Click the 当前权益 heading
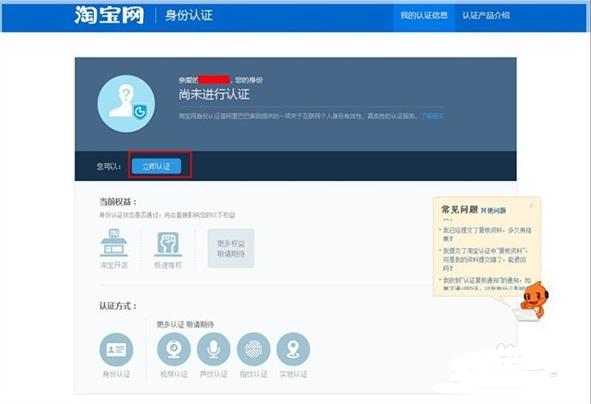The width and height of the screenshot is (591, 404). 118,202
